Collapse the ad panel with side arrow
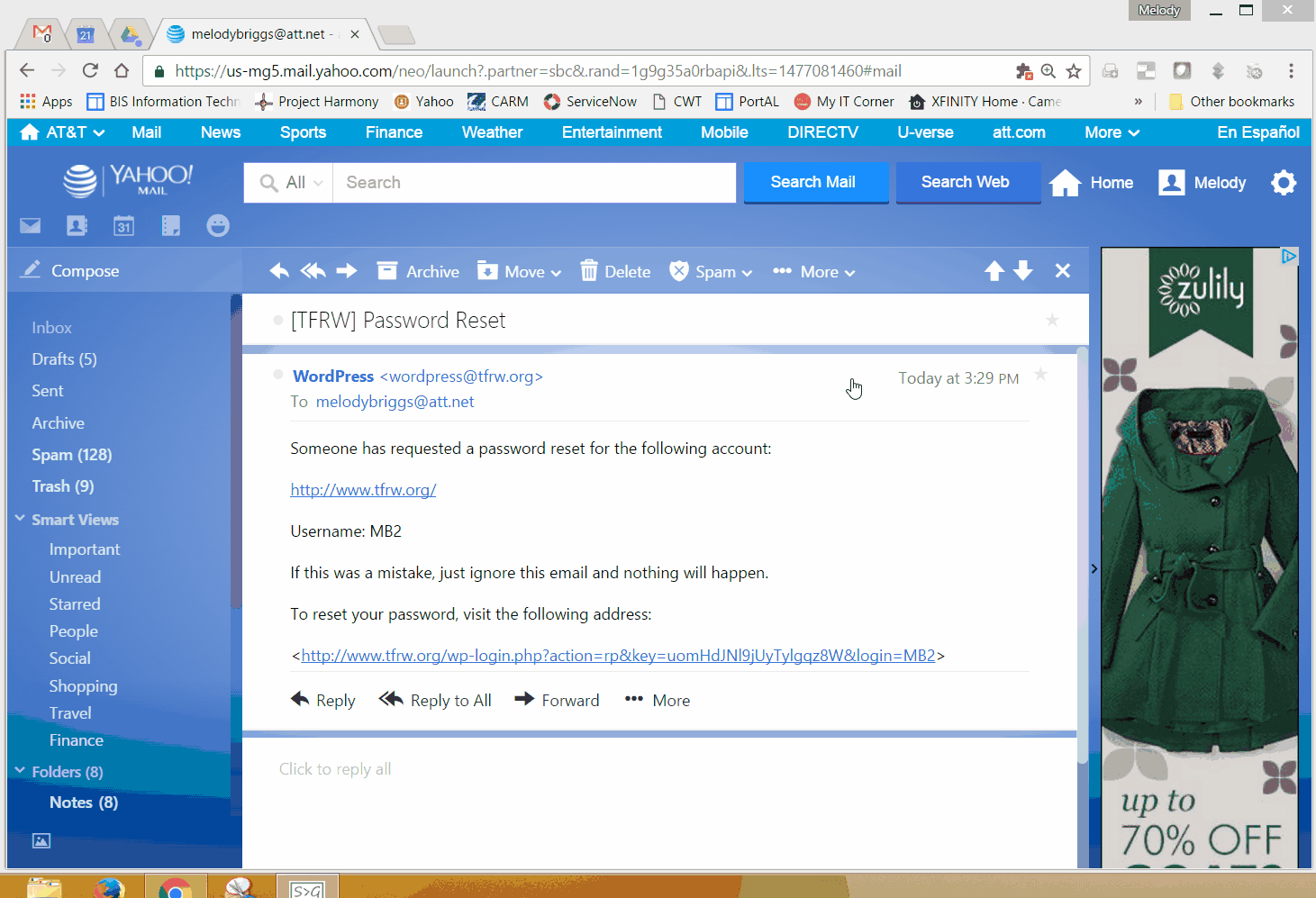Viewport: 1316px width, 898px height. click(x=1094, y=568)
